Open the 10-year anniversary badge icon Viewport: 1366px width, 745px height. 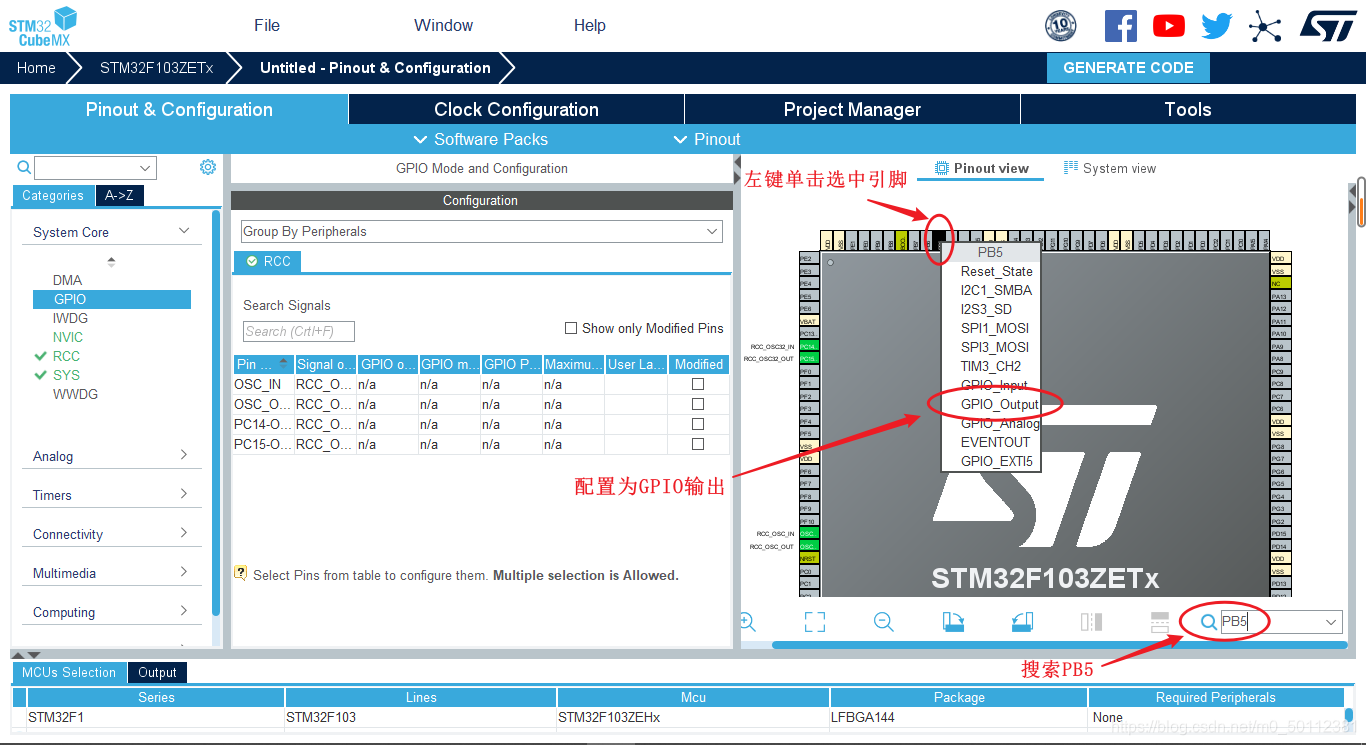(x=1060, y=25)
